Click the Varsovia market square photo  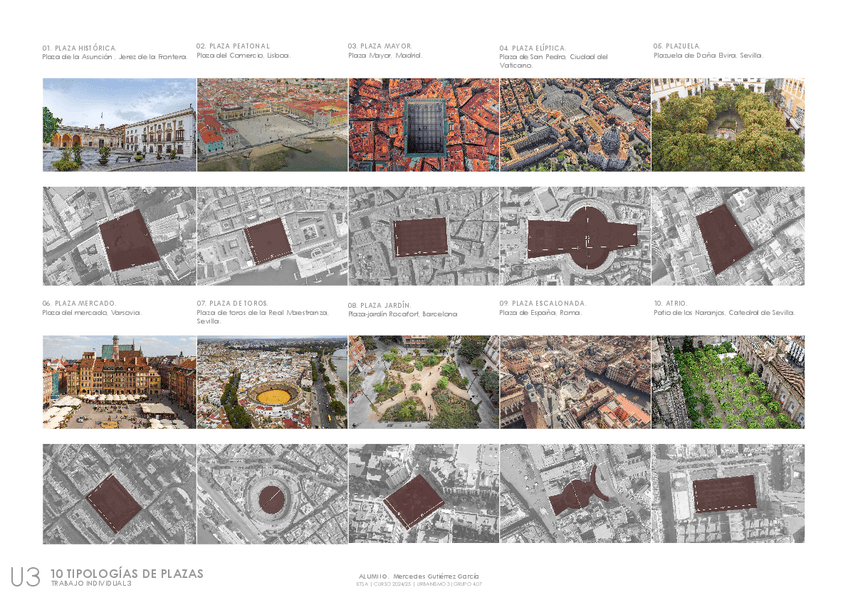click(x=119, y=382)
